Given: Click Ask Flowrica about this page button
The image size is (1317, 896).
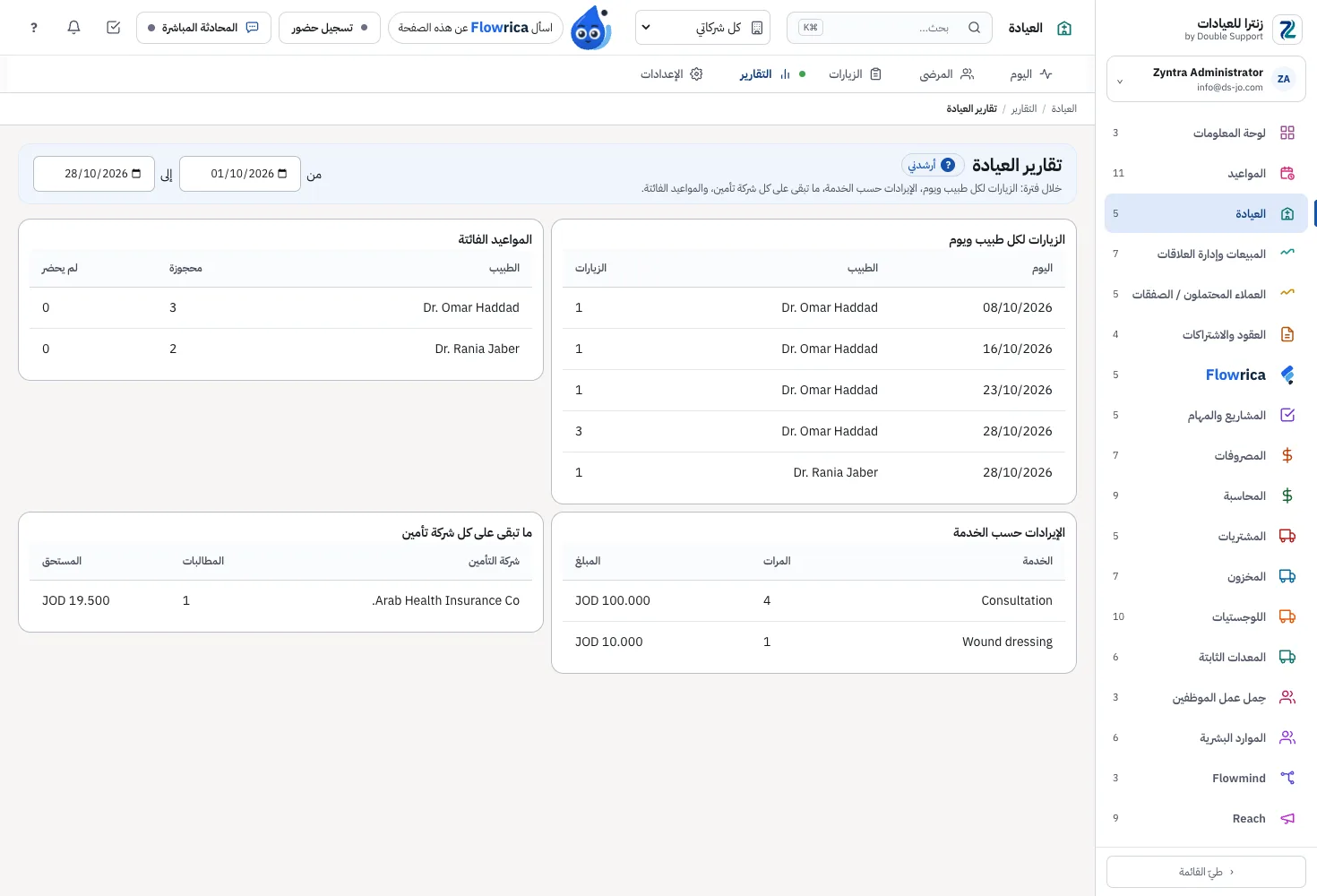Looking at the screenshot, I should (x=476, y=28).
